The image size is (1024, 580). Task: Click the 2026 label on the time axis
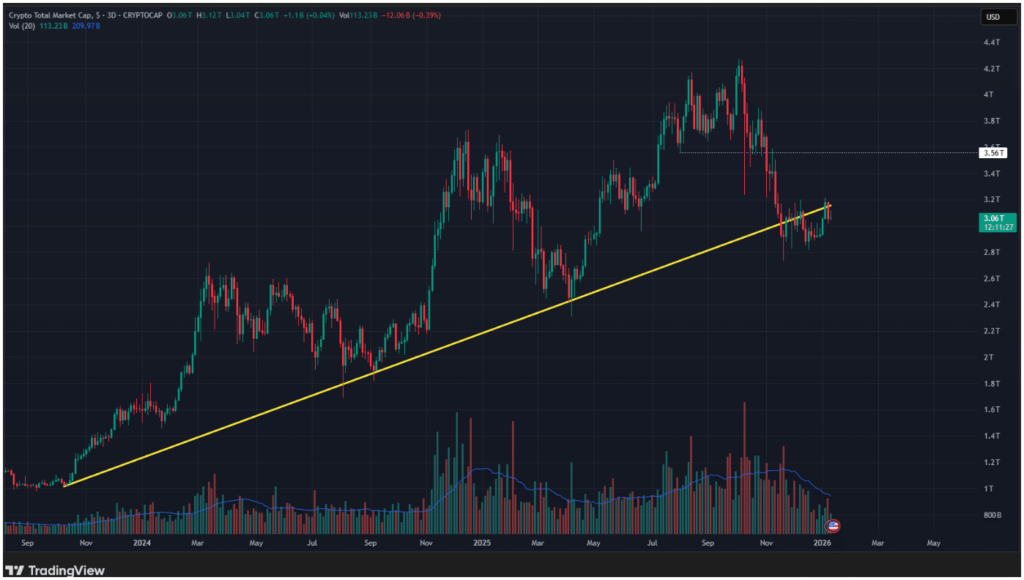(824, 544)
